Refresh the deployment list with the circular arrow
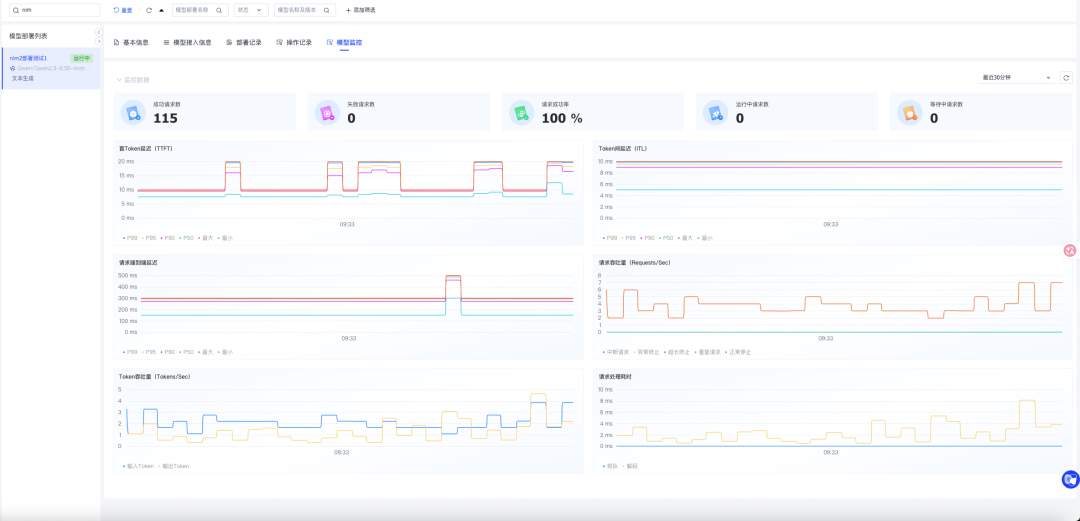The width and height of the screenshot is (1080, 521). tap(149, 10)
